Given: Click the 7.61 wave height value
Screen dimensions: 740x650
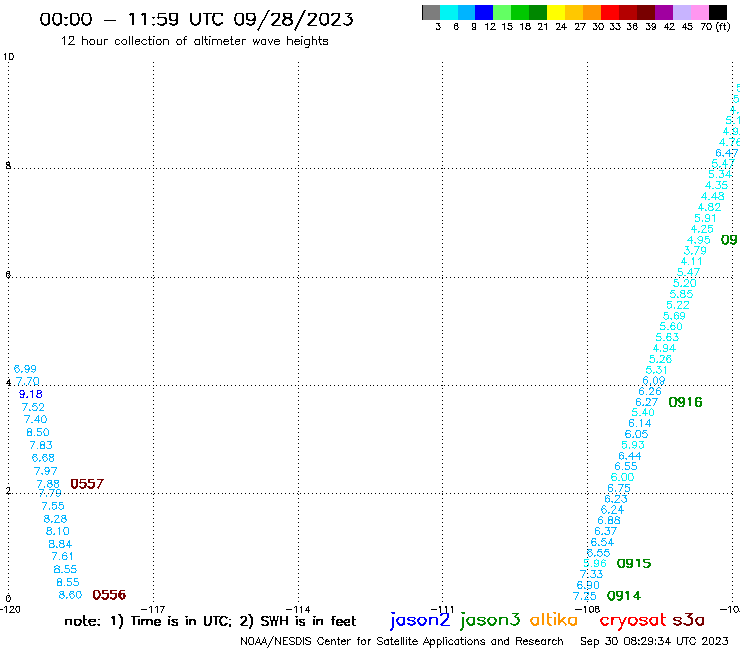Looking at the screenshot, I should point(62,556).
